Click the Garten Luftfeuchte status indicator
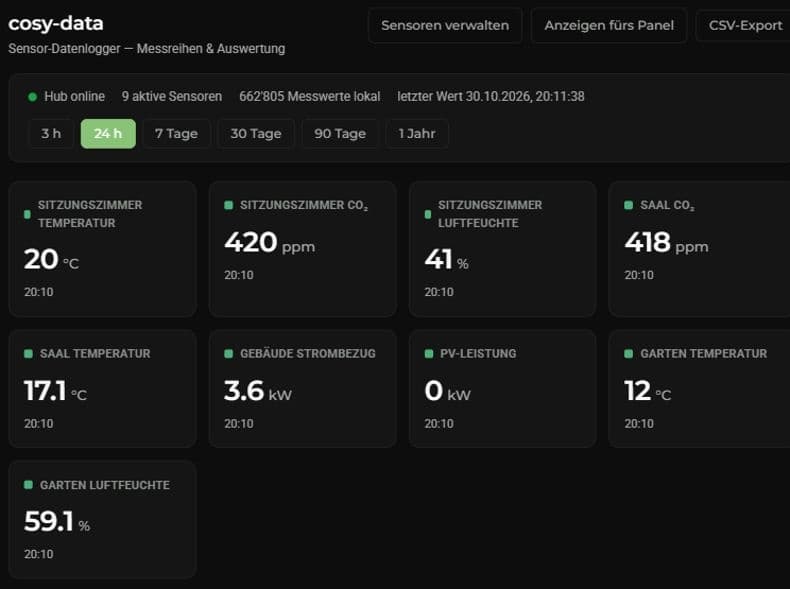Image resolution: width=790 pixels, height=589 pixels. [28, 485]
